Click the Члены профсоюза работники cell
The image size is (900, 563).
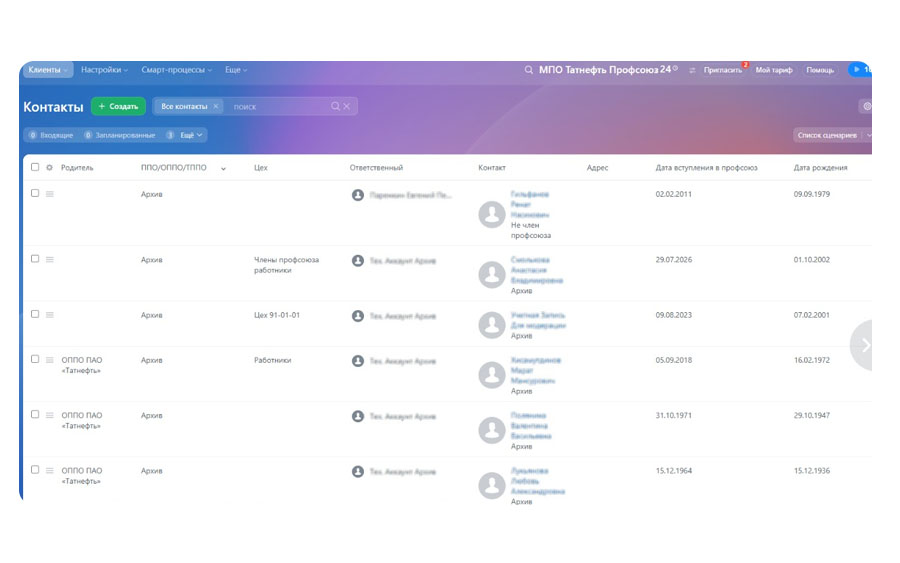pos(286,265)
